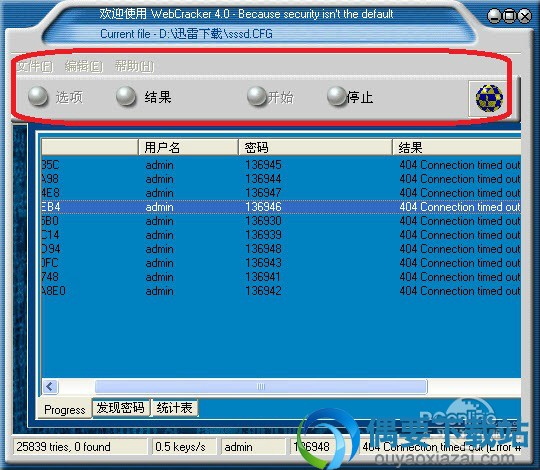This screenshot has height=470, width=540.
Task: Click the window minimize button
Action: point(494,16)
